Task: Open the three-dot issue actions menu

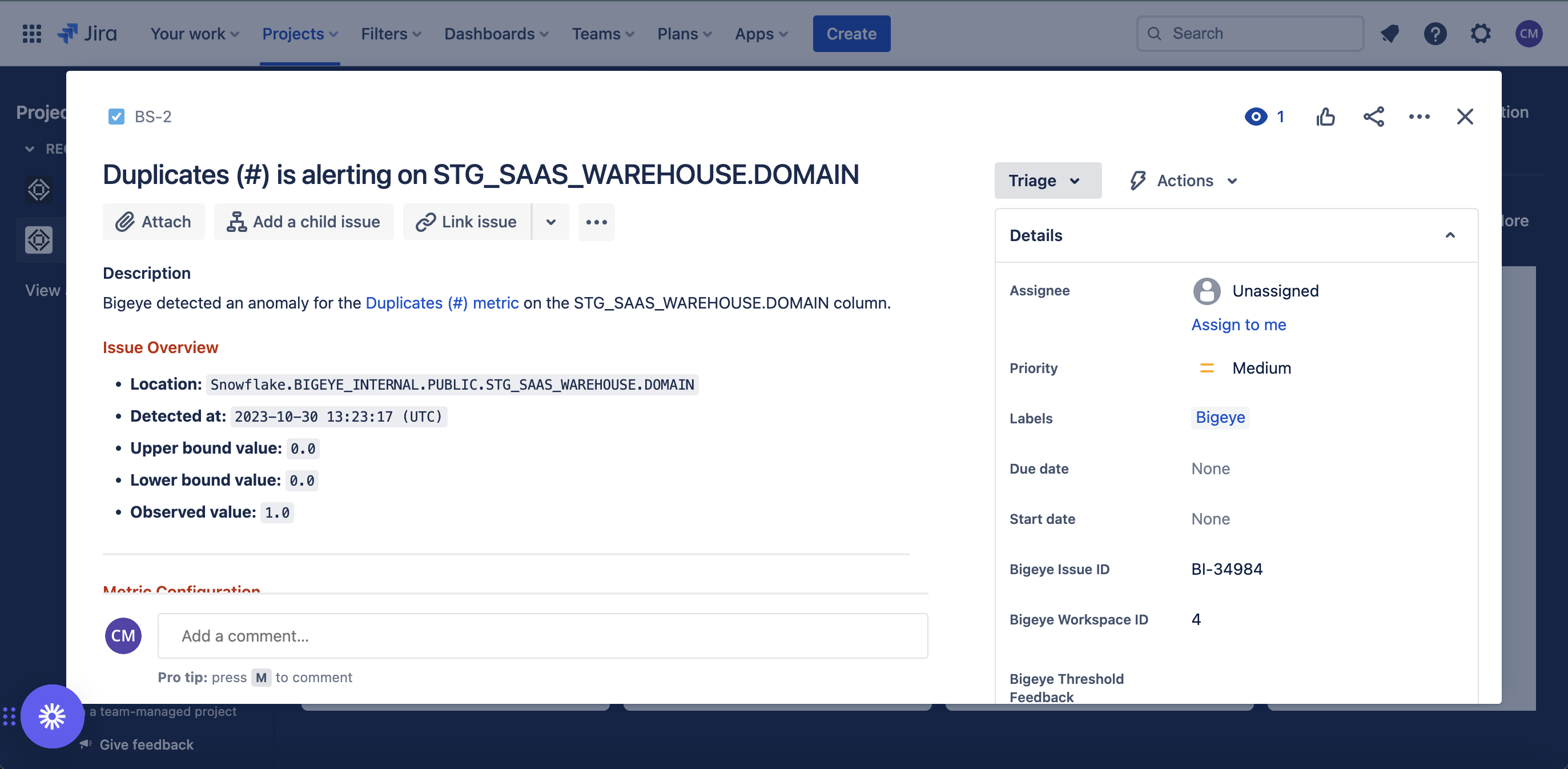Action: pyautogui.click(x=1419, y=117)
